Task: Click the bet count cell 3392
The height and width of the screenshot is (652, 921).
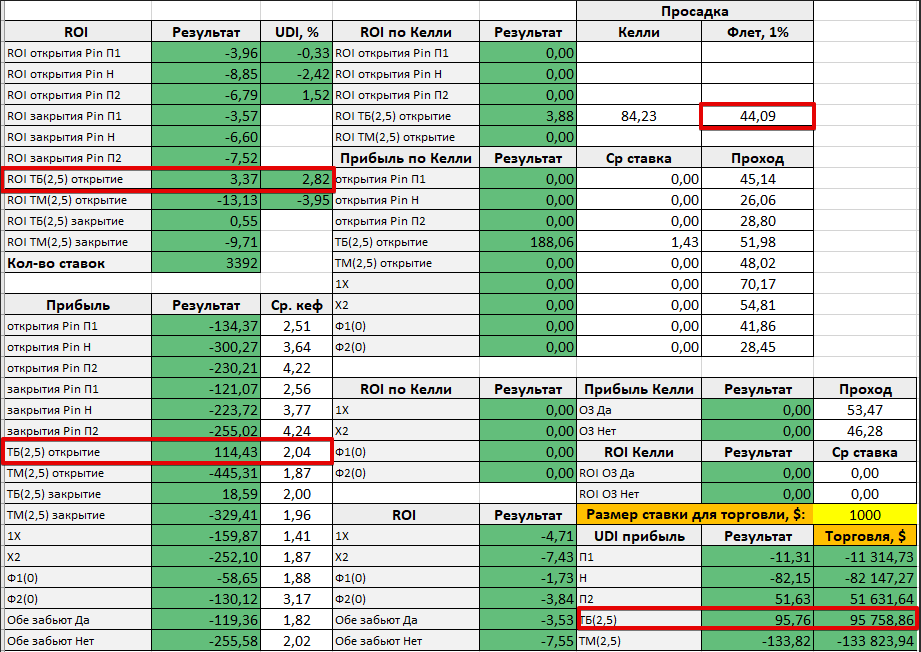Action: point(206,263)
